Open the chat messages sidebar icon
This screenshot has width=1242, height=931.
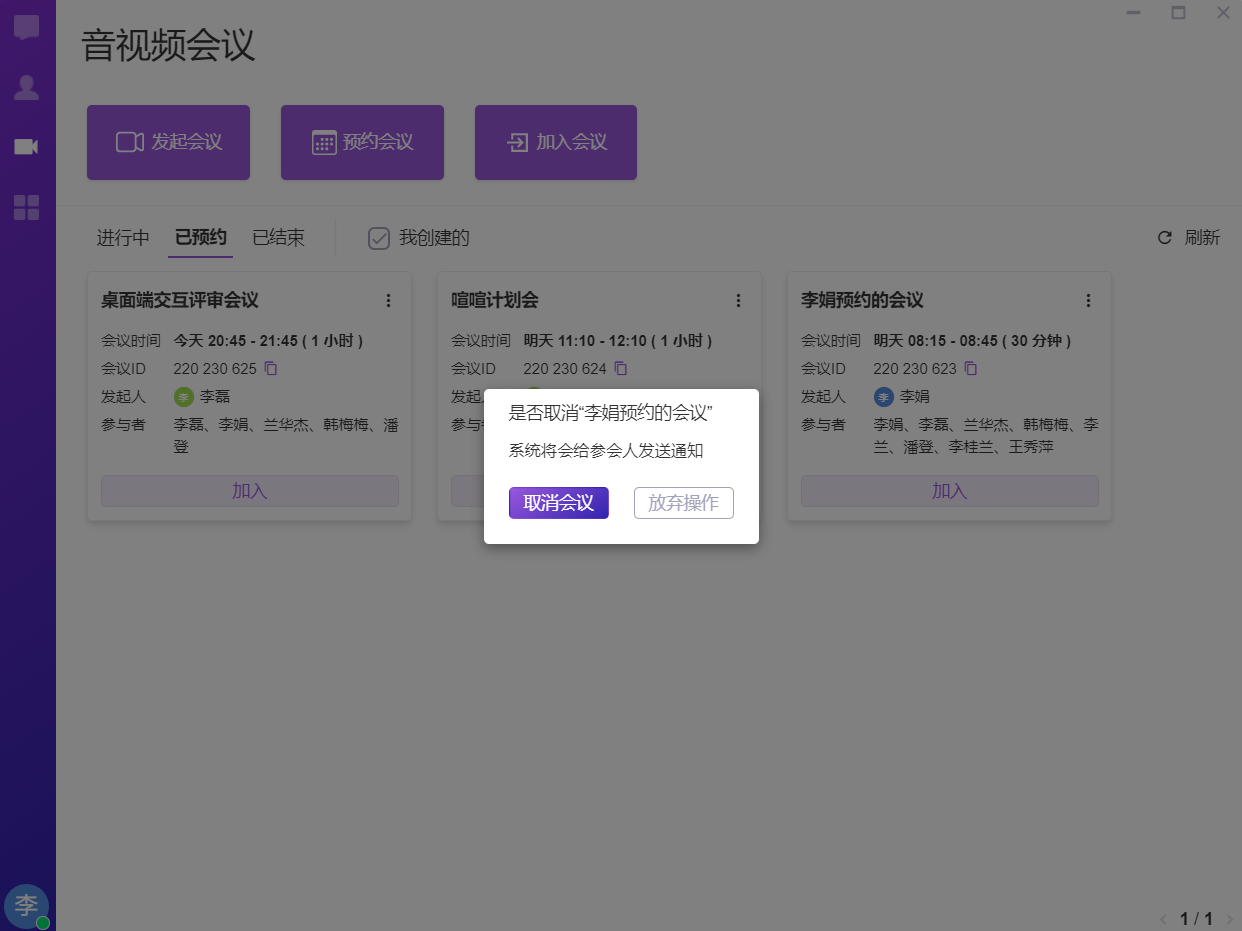[27, 27]
